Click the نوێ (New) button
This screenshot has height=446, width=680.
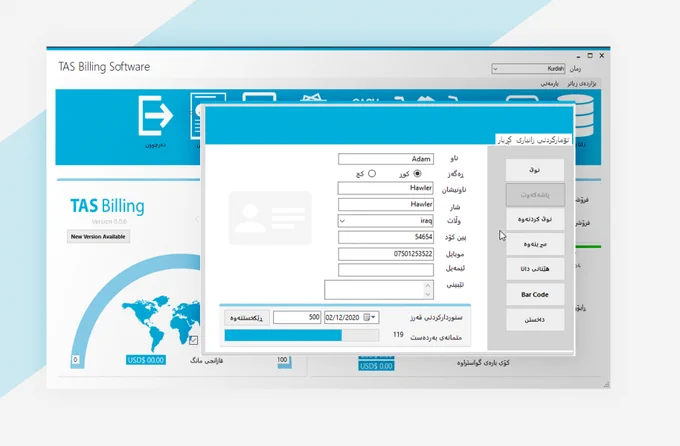(x=535, y=170)
